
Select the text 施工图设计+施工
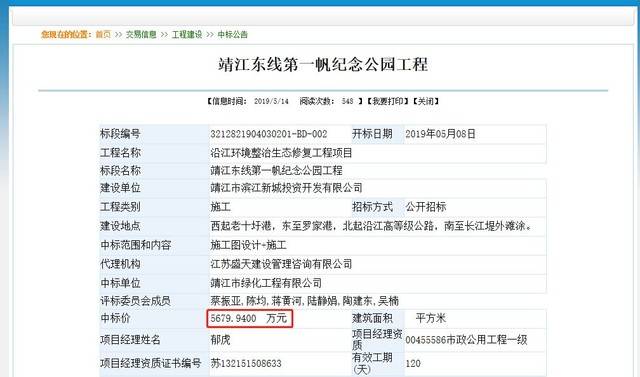coord(249,245)
